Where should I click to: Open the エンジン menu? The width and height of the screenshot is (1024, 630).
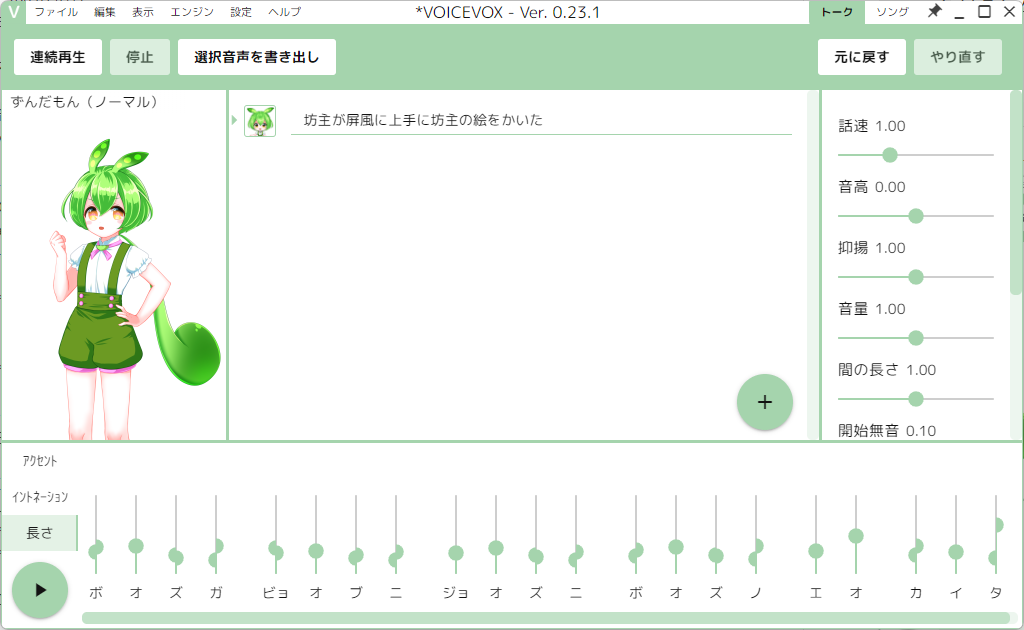pos(192,12)
